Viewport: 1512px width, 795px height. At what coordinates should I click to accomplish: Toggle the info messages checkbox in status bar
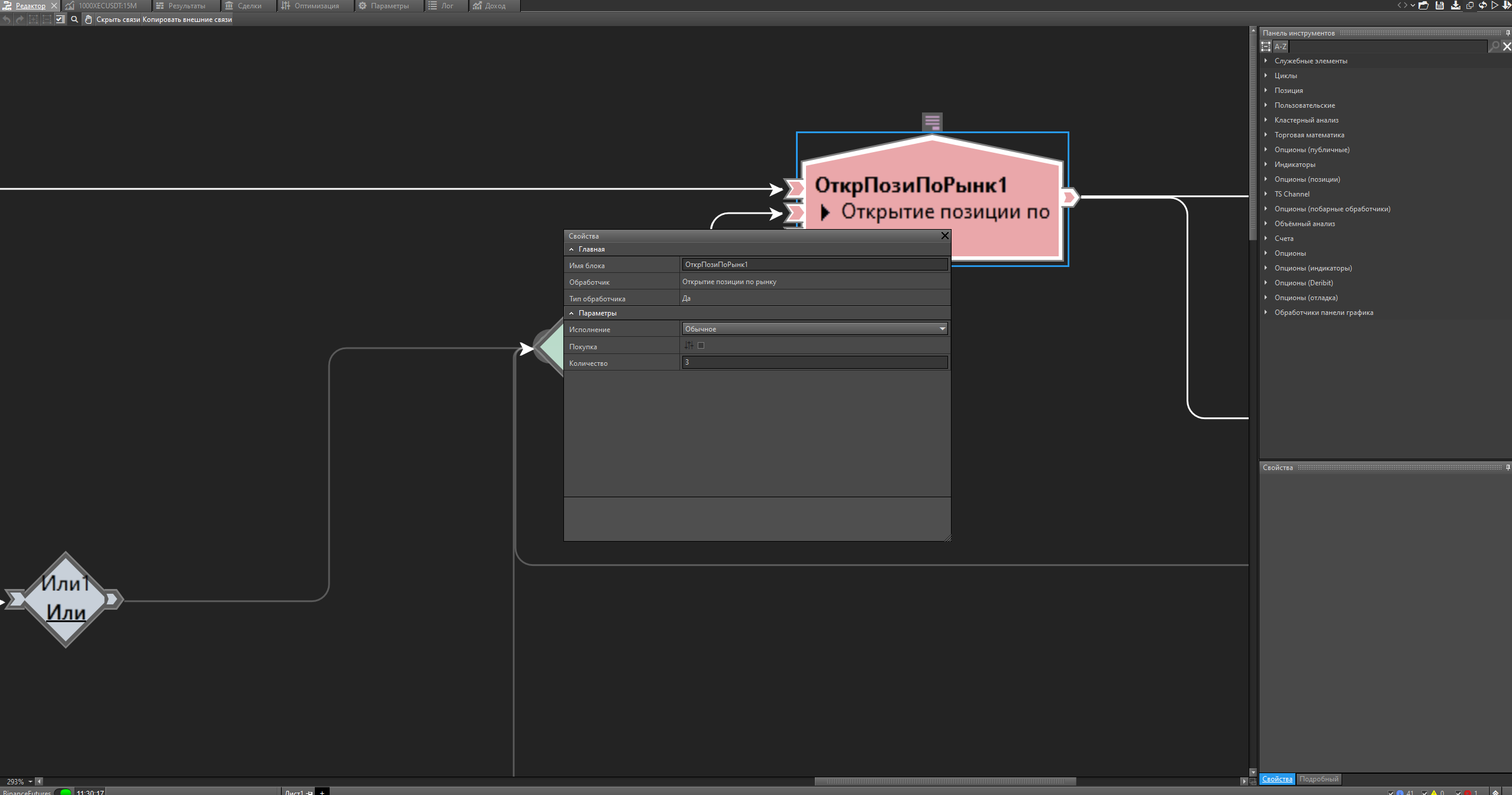pos(1391,793)
